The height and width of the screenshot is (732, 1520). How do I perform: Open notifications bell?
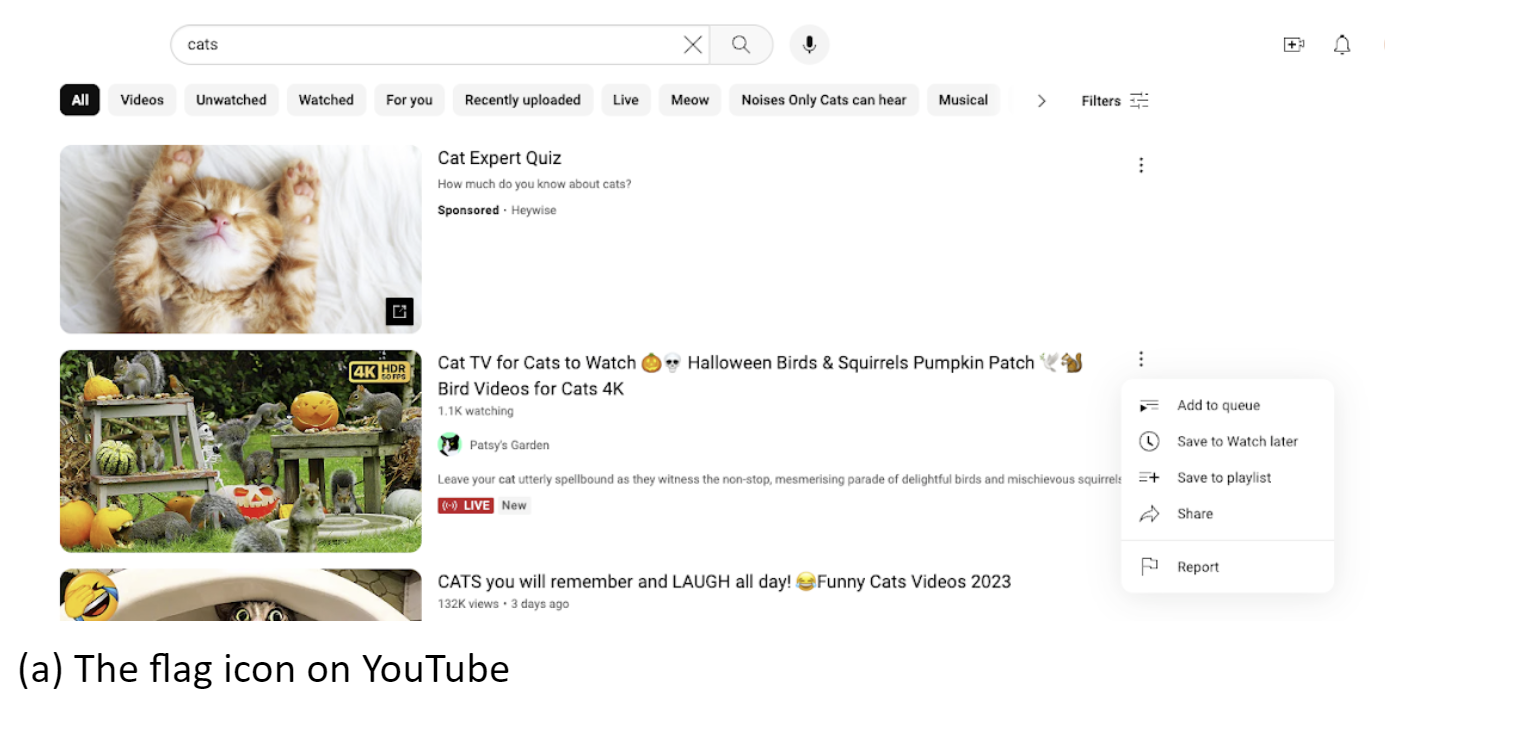click(x=1342, y=45)
